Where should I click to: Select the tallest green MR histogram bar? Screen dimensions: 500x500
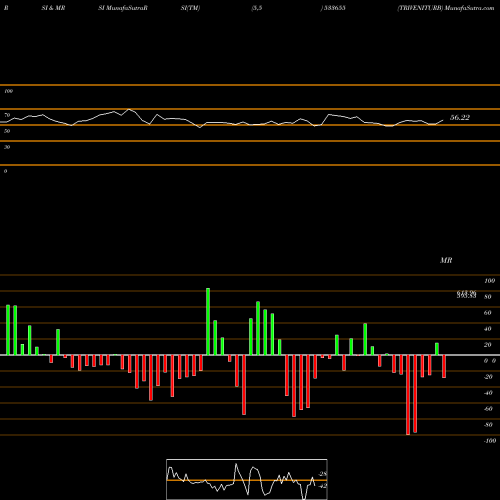coord(208,322)
